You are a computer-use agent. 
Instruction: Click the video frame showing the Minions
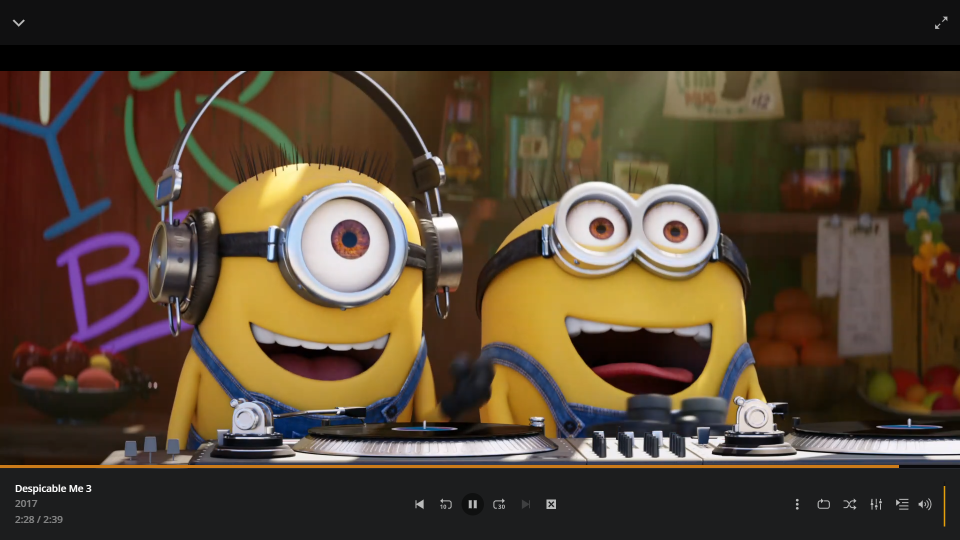[x=480, y=268]
